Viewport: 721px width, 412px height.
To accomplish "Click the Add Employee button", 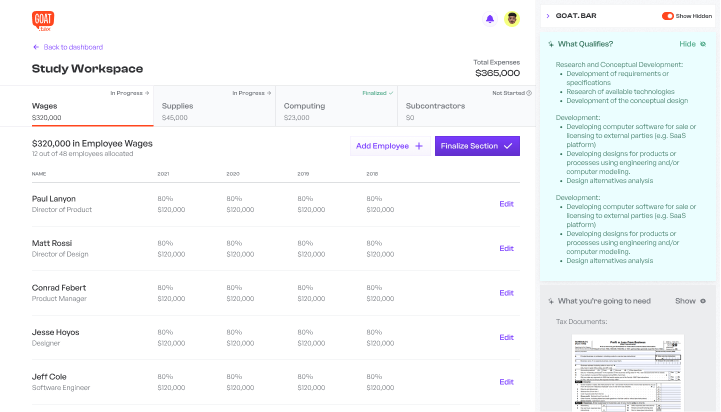I will [x=390, y=146].
